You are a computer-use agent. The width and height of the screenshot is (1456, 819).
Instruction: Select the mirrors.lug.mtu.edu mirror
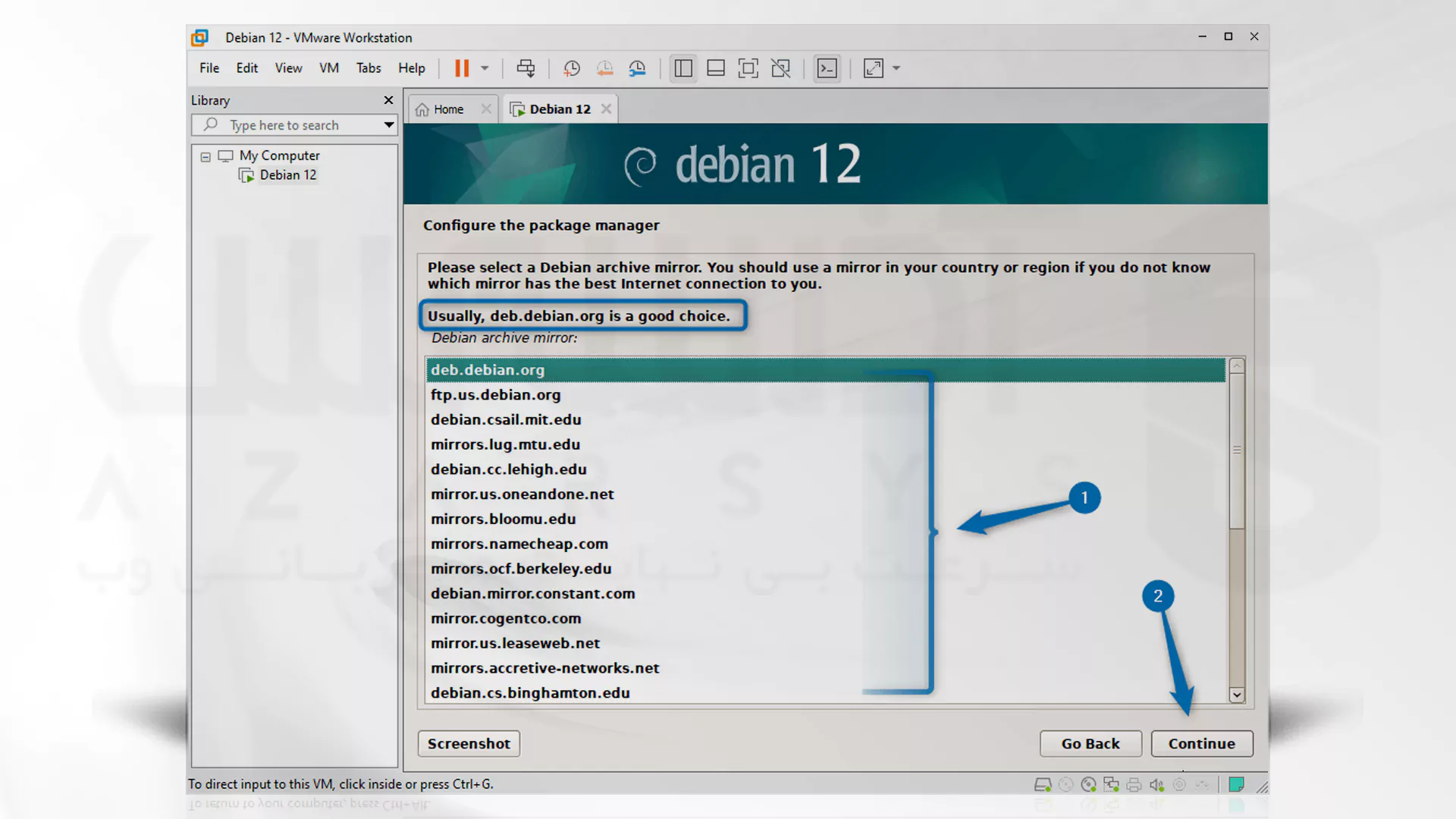point(825,444)
